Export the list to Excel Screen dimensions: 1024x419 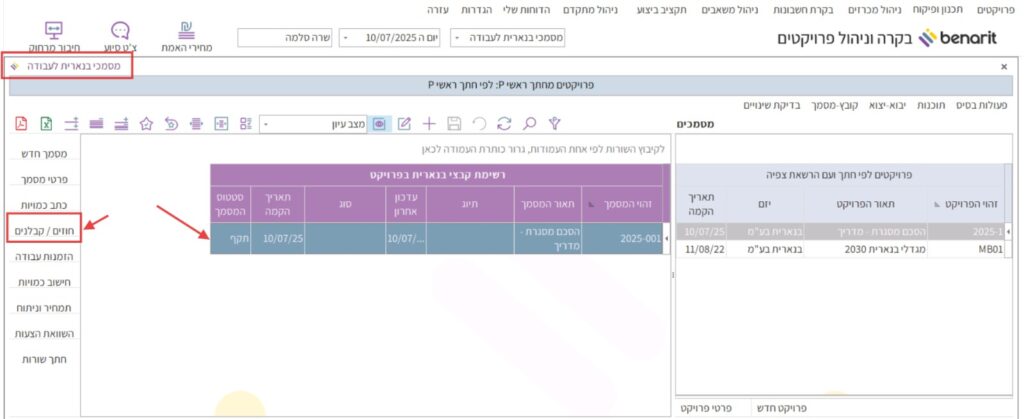pyautogui.click(x=46, y=124)
